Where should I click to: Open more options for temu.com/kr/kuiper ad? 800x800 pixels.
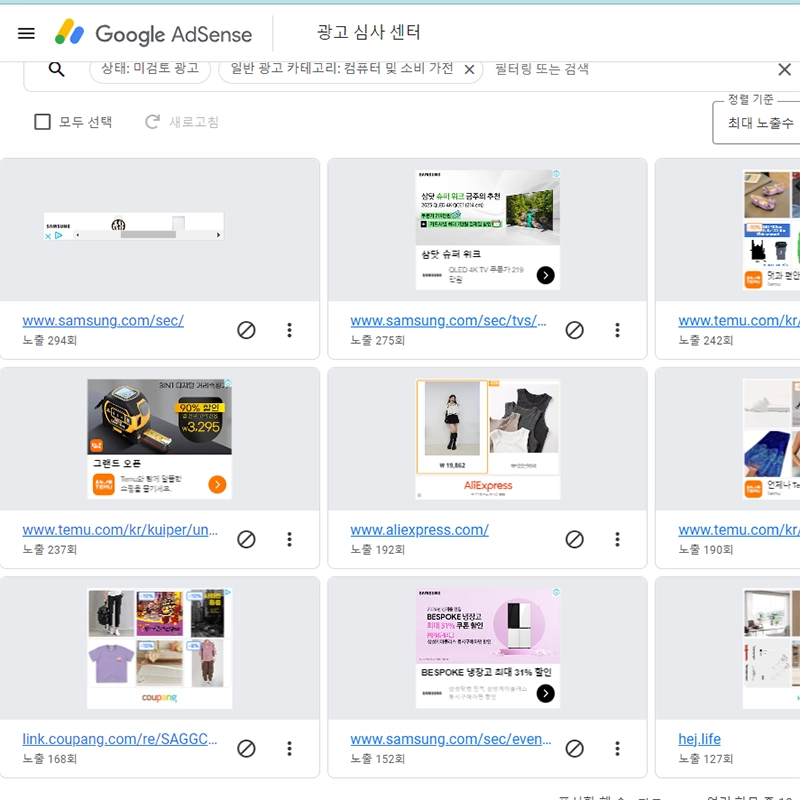point(289,539)
